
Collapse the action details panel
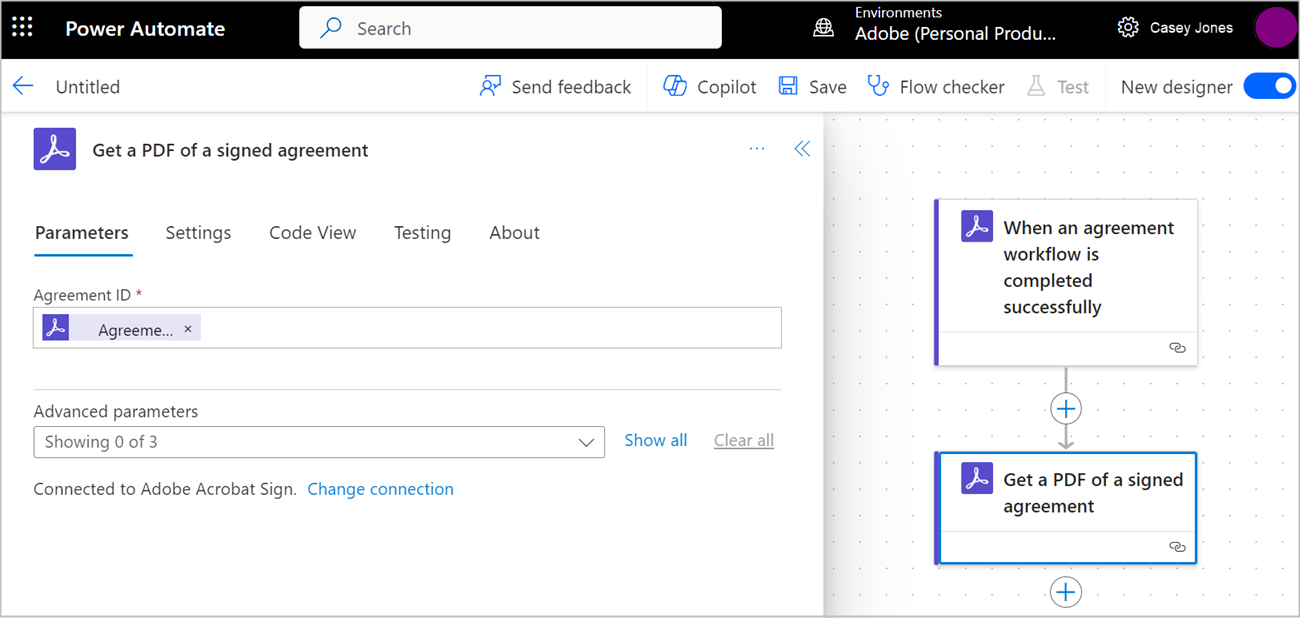tap(802, 149)
